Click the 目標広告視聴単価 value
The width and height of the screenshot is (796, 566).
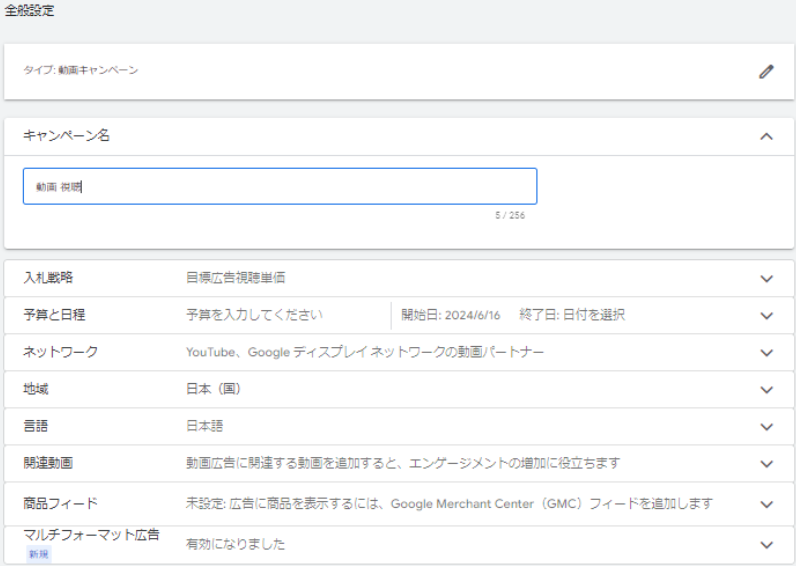(x=236, y=278)
